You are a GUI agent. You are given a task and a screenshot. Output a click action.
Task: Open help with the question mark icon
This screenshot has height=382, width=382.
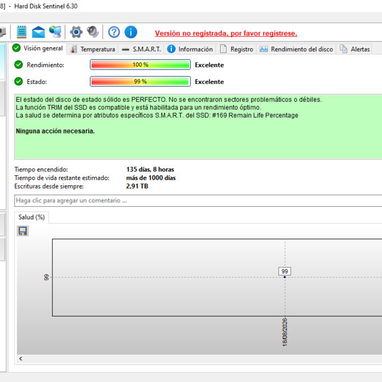[114, 32]
